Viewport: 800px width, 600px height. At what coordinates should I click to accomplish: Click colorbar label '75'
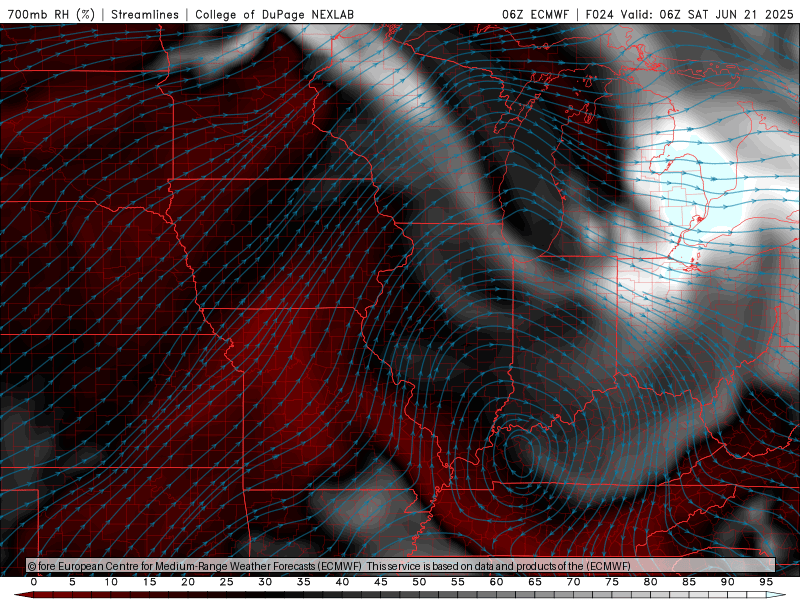coord(612,582)
